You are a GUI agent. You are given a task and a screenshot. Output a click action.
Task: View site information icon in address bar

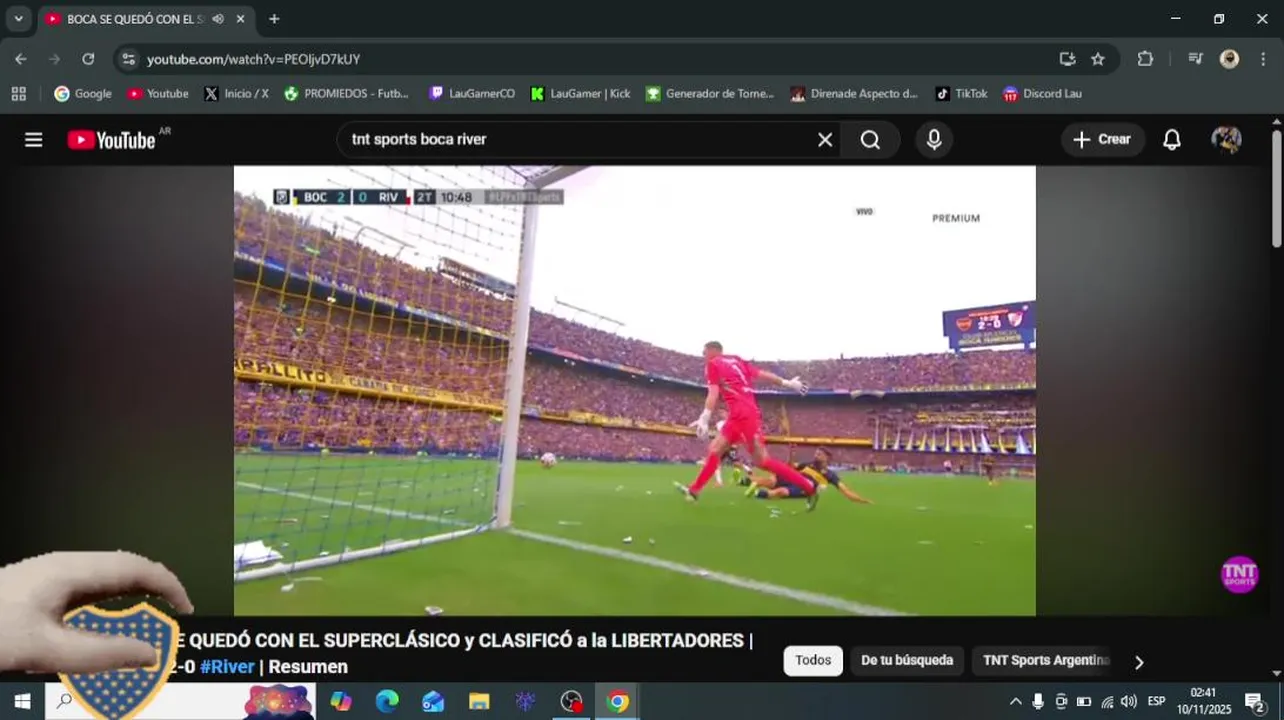(128, 59)
